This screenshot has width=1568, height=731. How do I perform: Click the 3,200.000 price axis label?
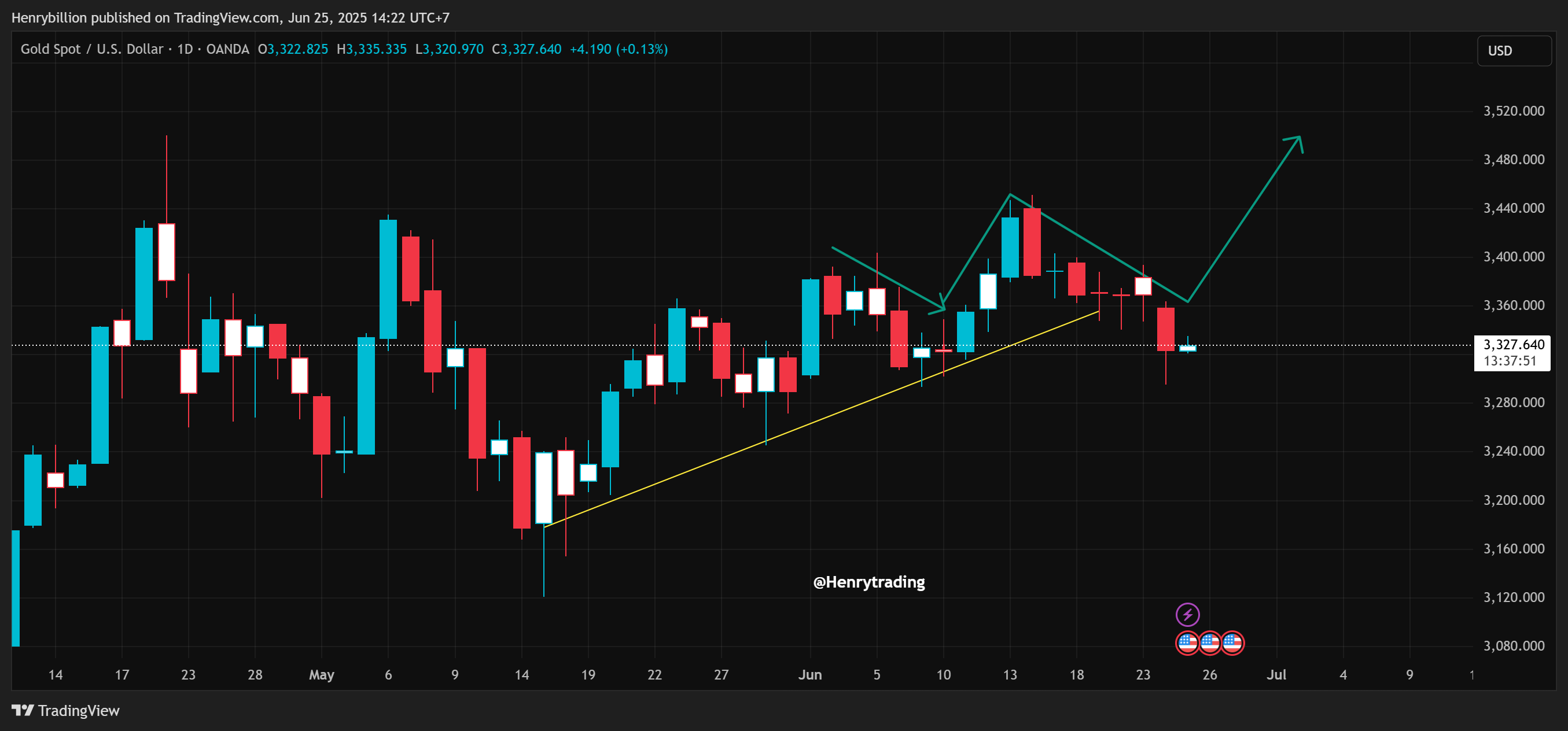coord(1513,500)
